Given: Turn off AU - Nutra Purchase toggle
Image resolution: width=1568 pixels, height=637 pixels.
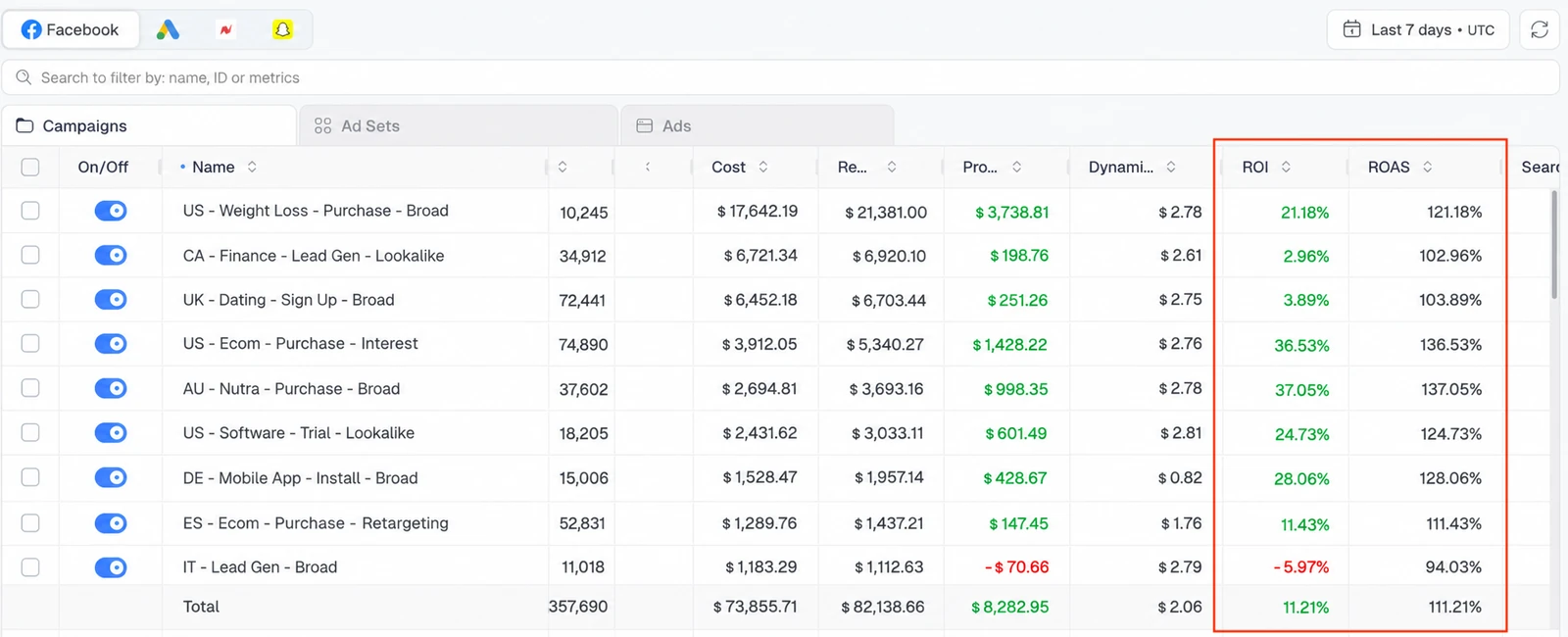Looking at the screenshot, I should tap(111, 388).
